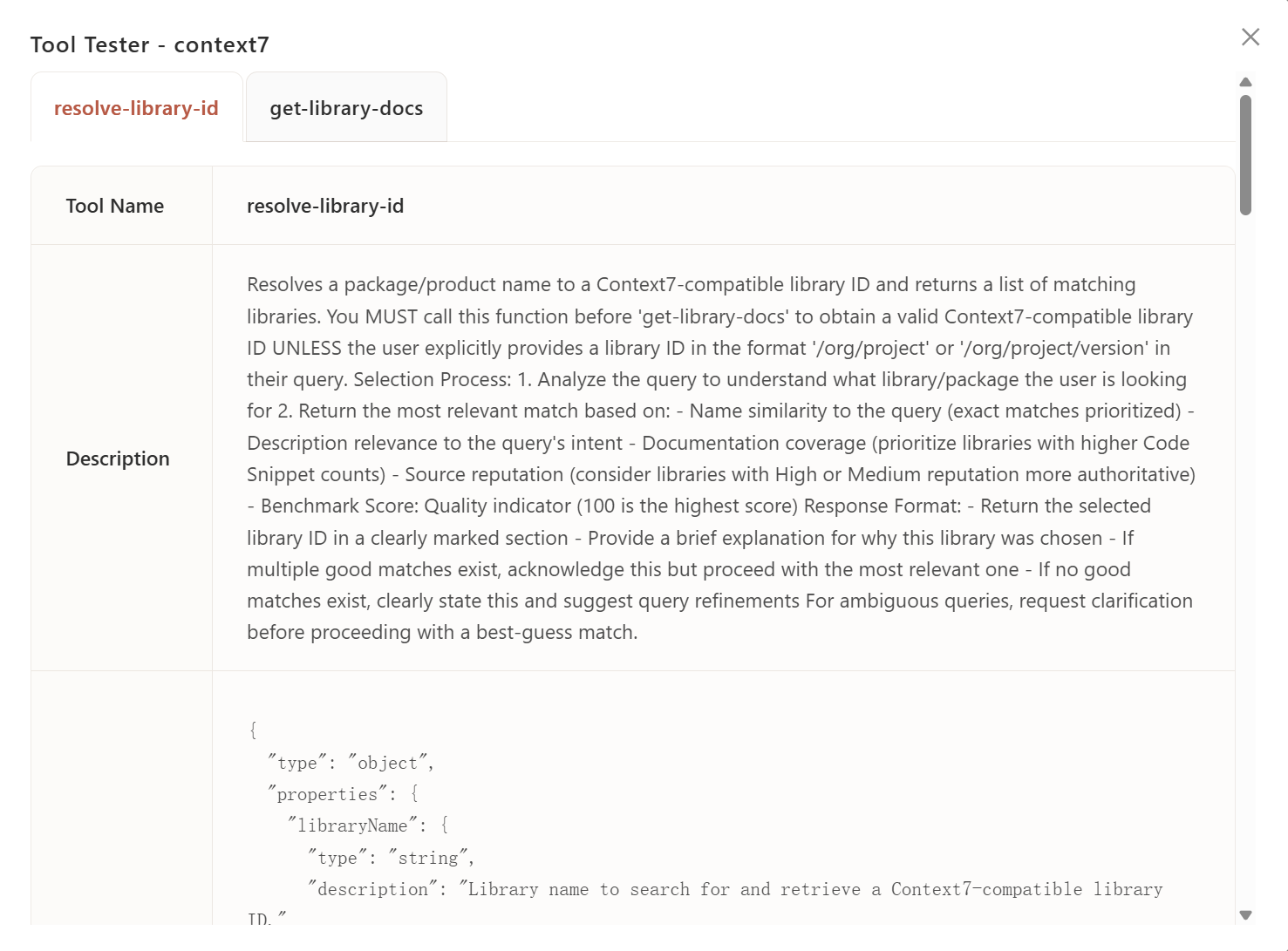Switch to the get-library-docs tab
Viewport: 1288px width, 951px height.
[346, 108]
